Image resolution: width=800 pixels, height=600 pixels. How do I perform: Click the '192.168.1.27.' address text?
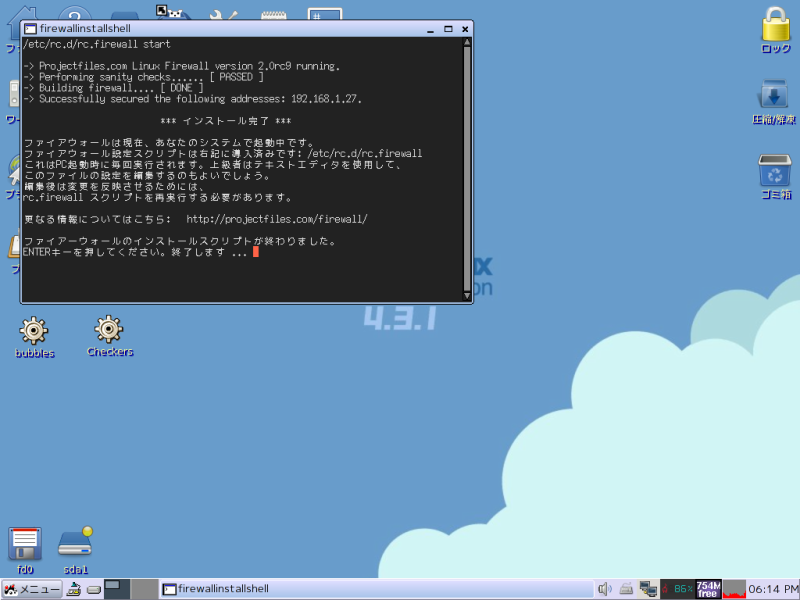click(326, 99)
